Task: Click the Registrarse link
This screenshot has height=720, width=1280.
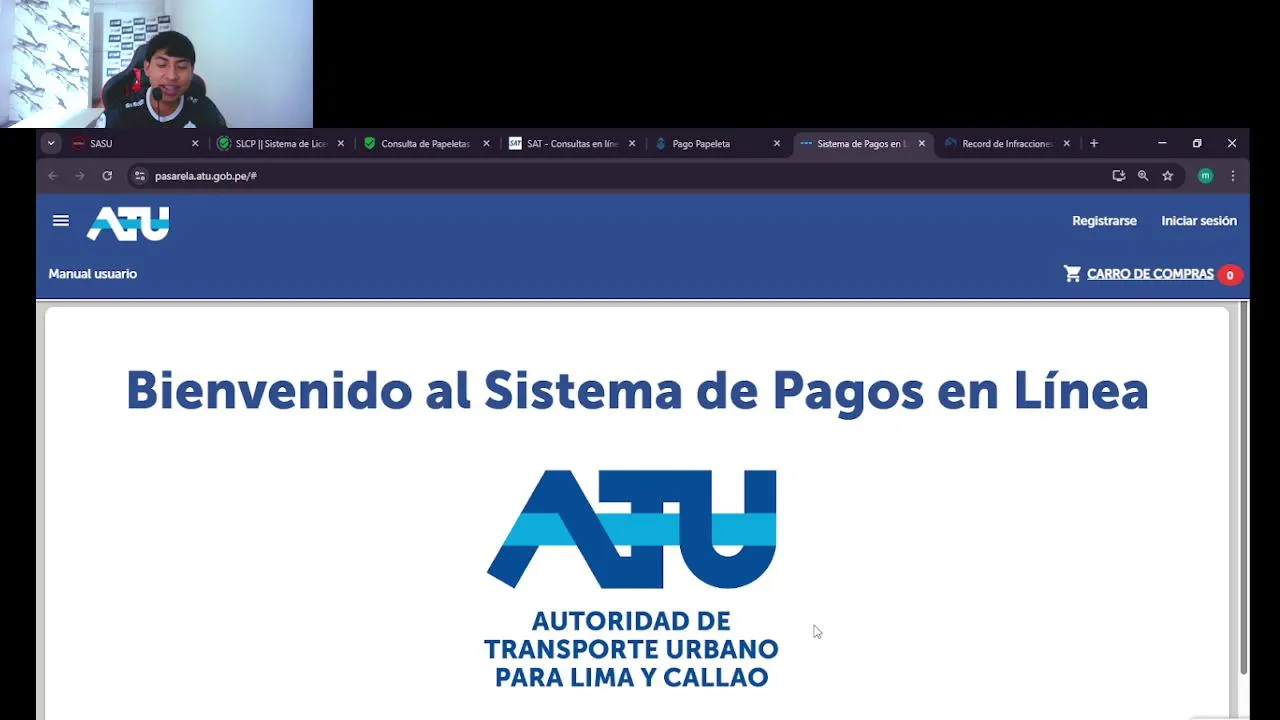Action: [1104, 221]
